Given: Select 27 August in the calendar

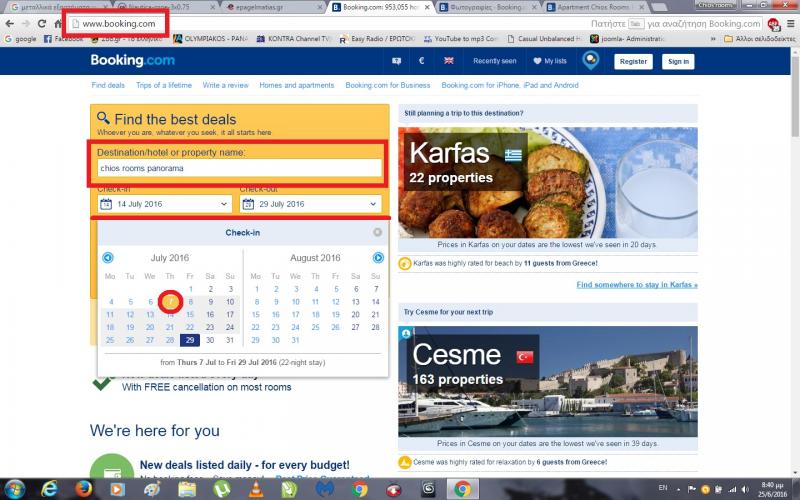Looking at the screenshot, I should (x=356, y=328).
